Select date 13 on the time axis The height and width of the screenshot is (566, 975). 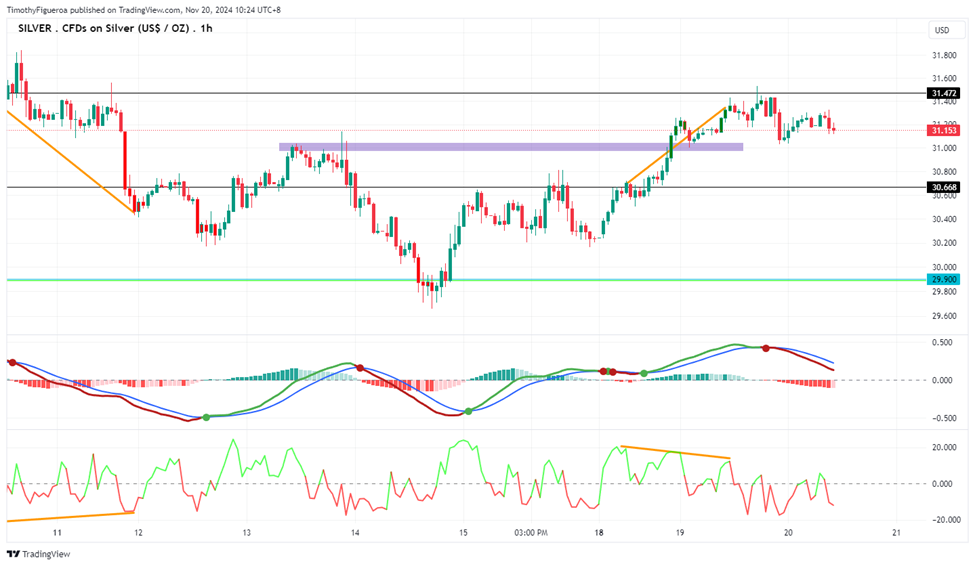click(246, 532)
